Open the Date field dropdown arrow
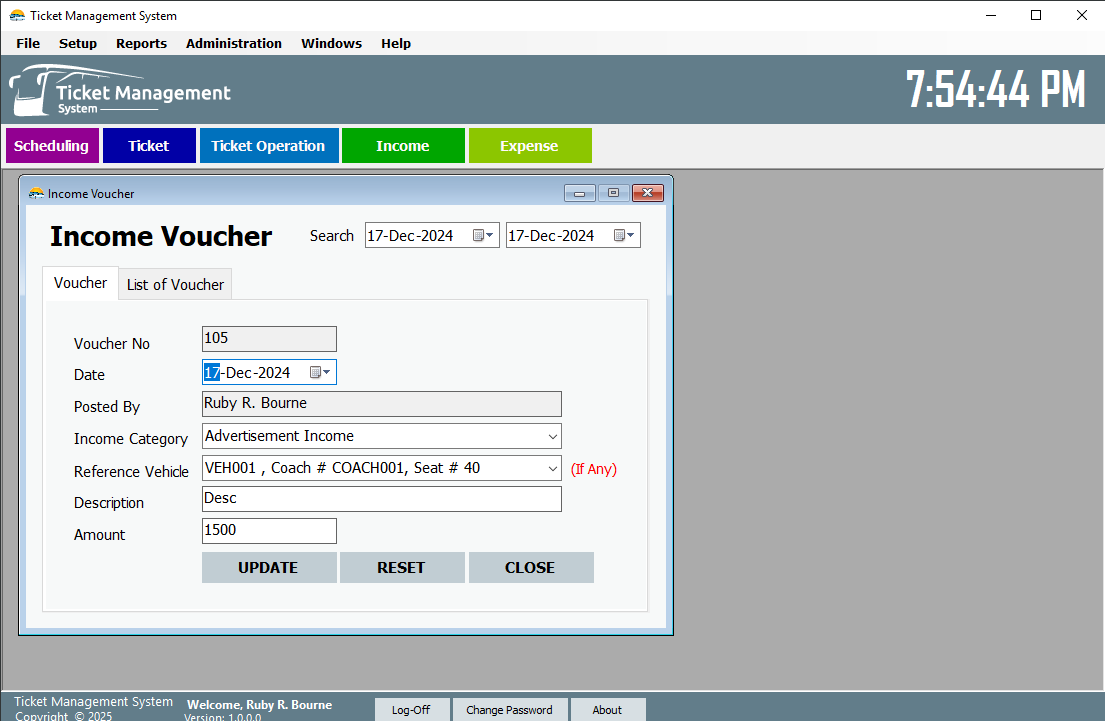The height and width of the screenshot is (721, 1105). pos(326,371)
